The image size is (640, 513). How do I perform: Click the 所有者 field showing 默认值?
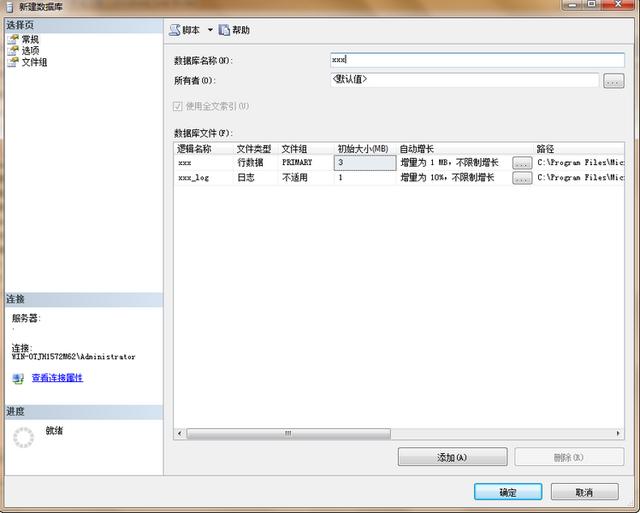pyautogui.click(x=464, y=80)
